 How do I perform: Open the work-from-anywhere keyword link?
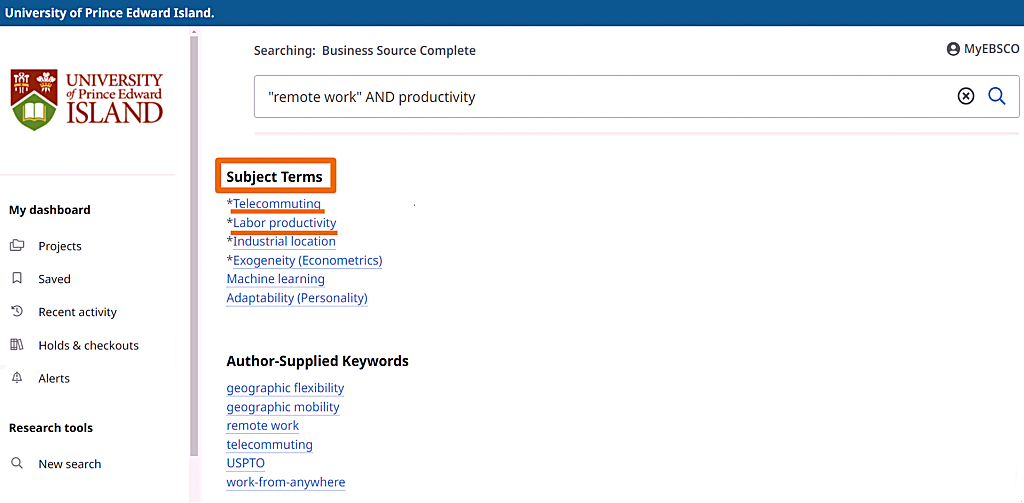286,482
